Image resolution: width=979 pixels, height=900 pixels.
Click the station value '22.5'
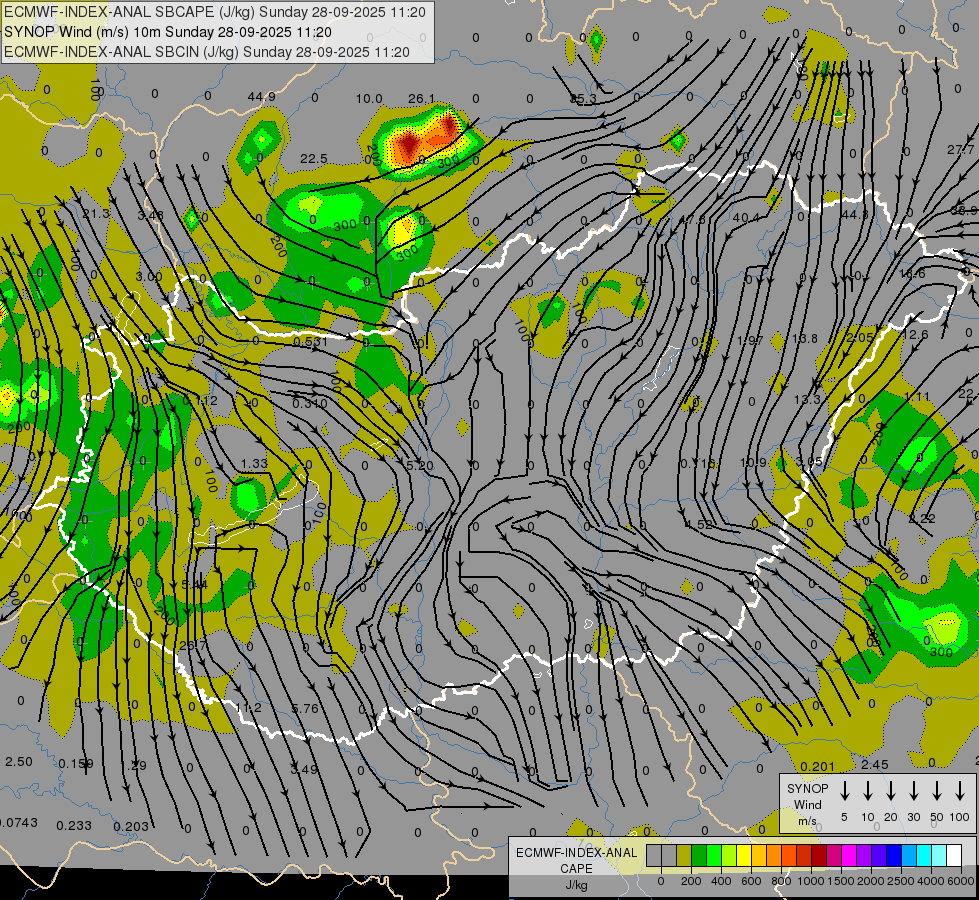pos(313,159)
